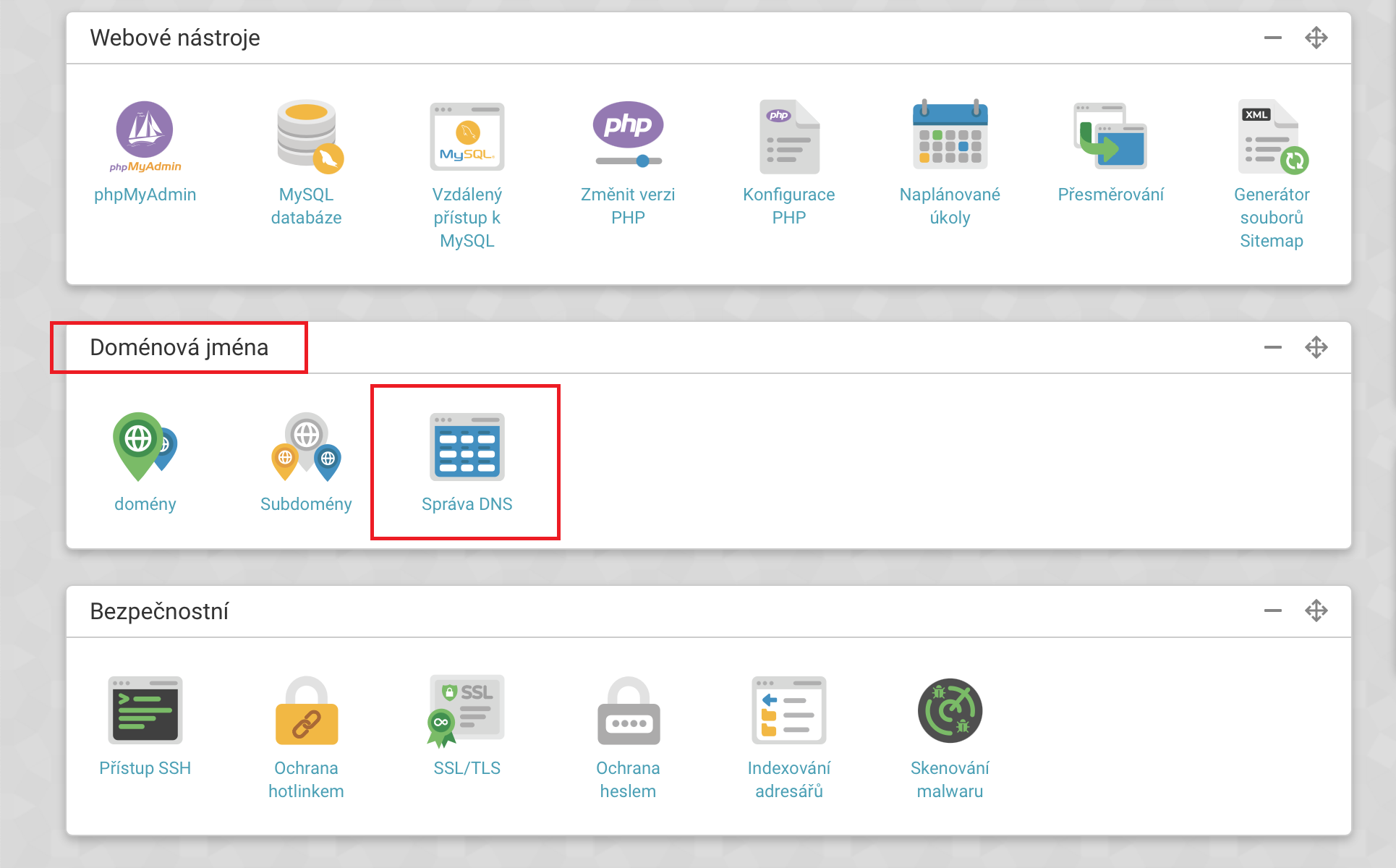Click the Doménová jména section heading
The image size is (1396, 868).
pos(179,348)
